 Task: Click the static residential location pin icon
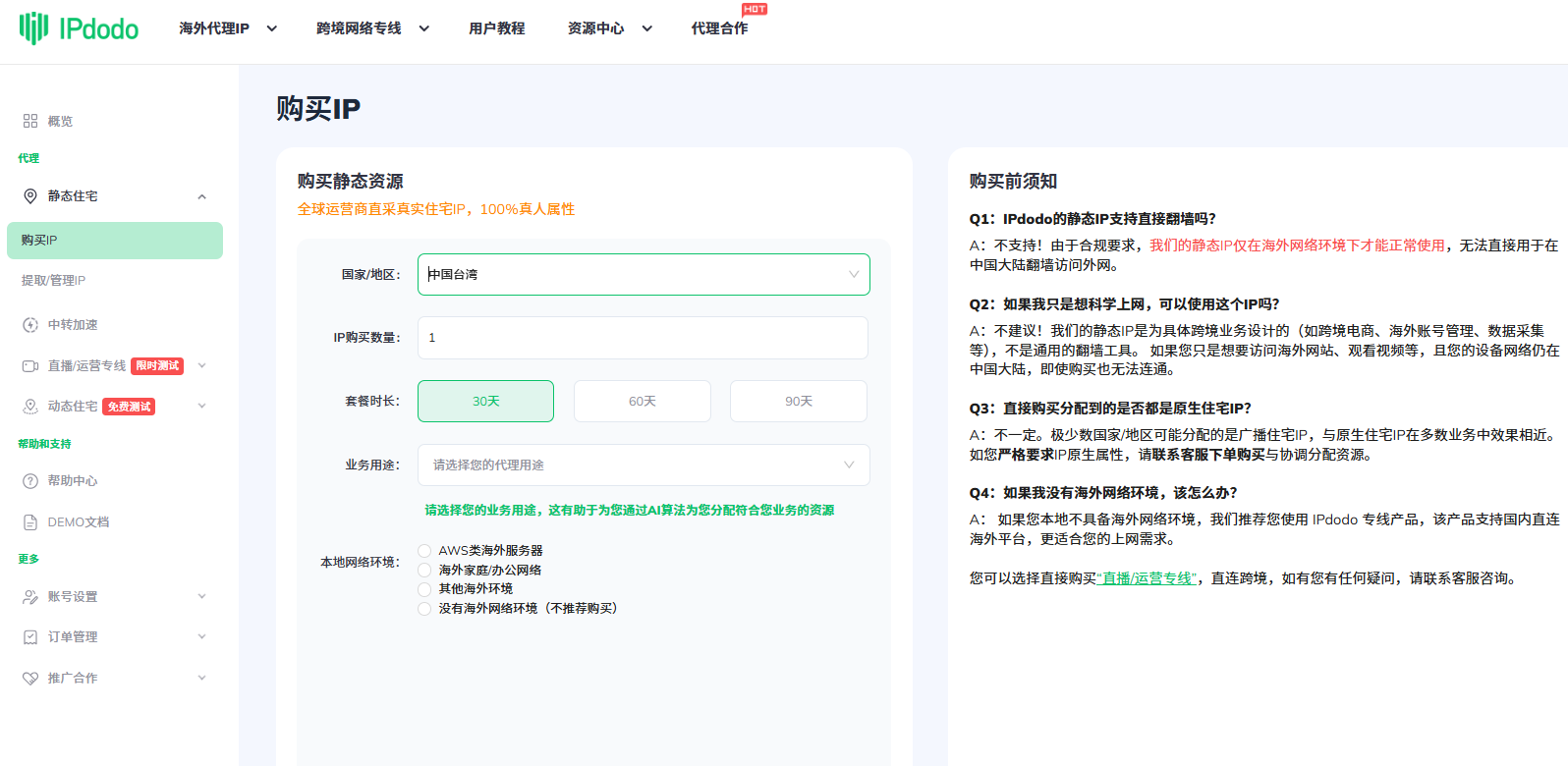click(30, 196)
